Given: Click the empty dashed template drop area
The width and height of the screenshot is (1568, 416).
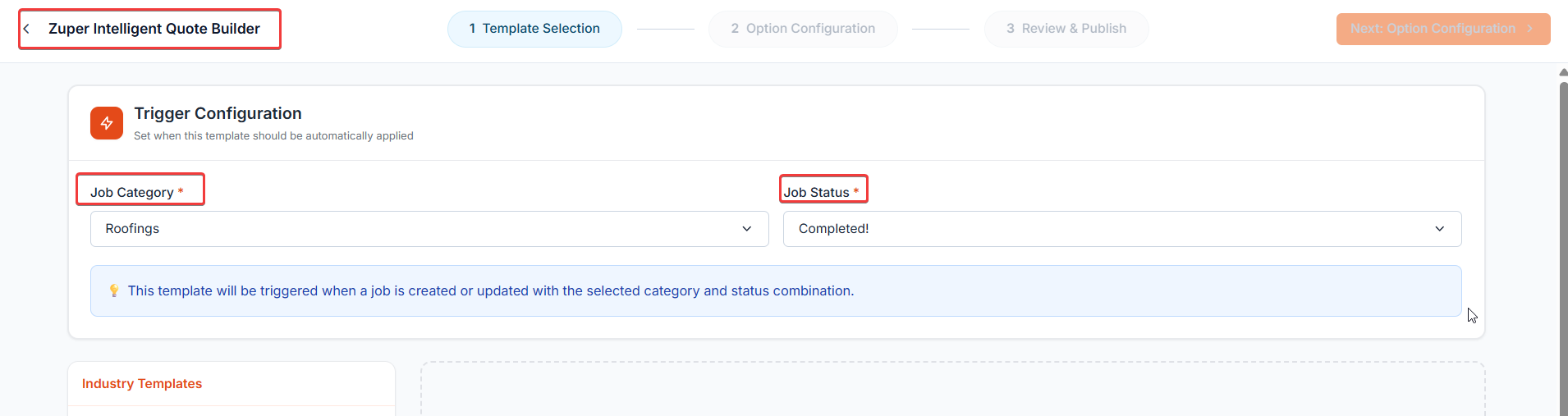Looking at the screenshot, I should click(x=952, y=390).
